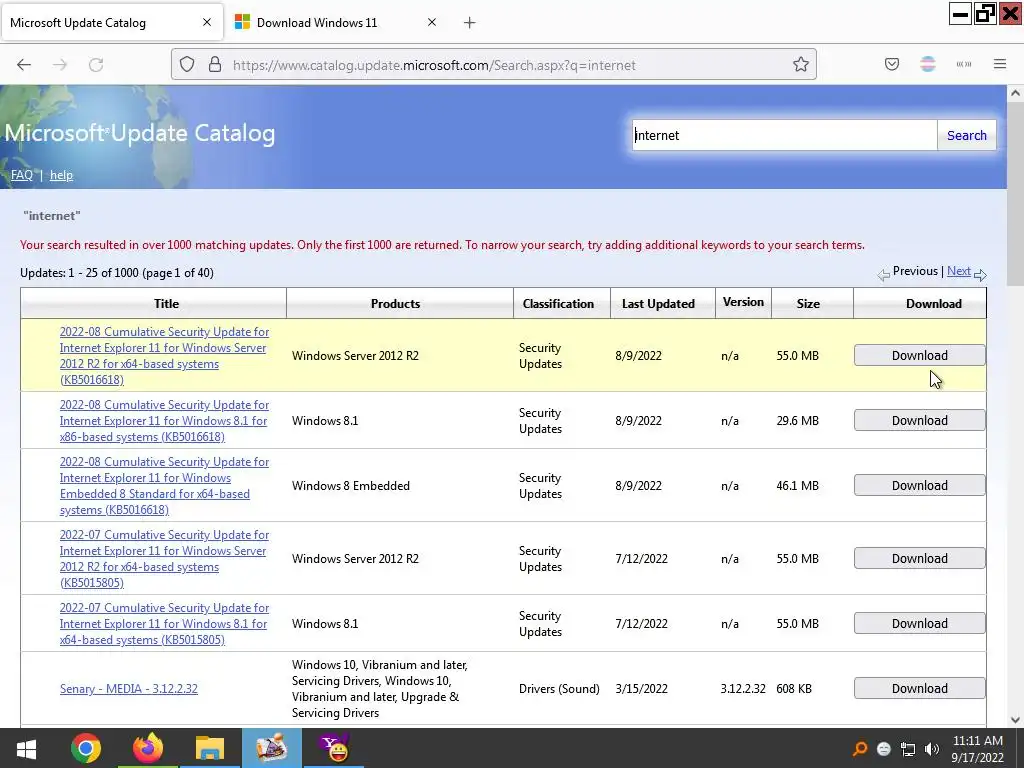Screen dimensions: 1024x768
Task: Open the network tray icon
Action: click(908, 749)
